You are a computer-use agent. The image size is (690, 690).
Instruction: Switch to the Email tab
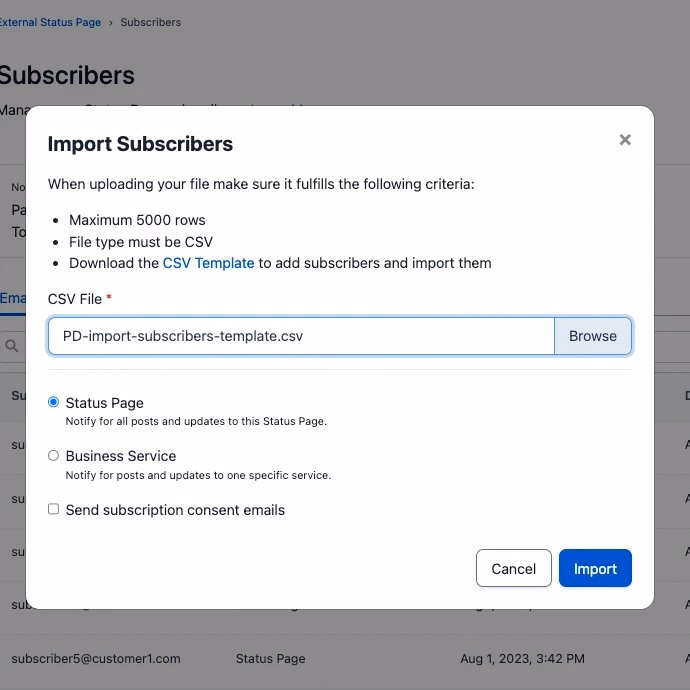pyautogui.click(x=12, y=298)
